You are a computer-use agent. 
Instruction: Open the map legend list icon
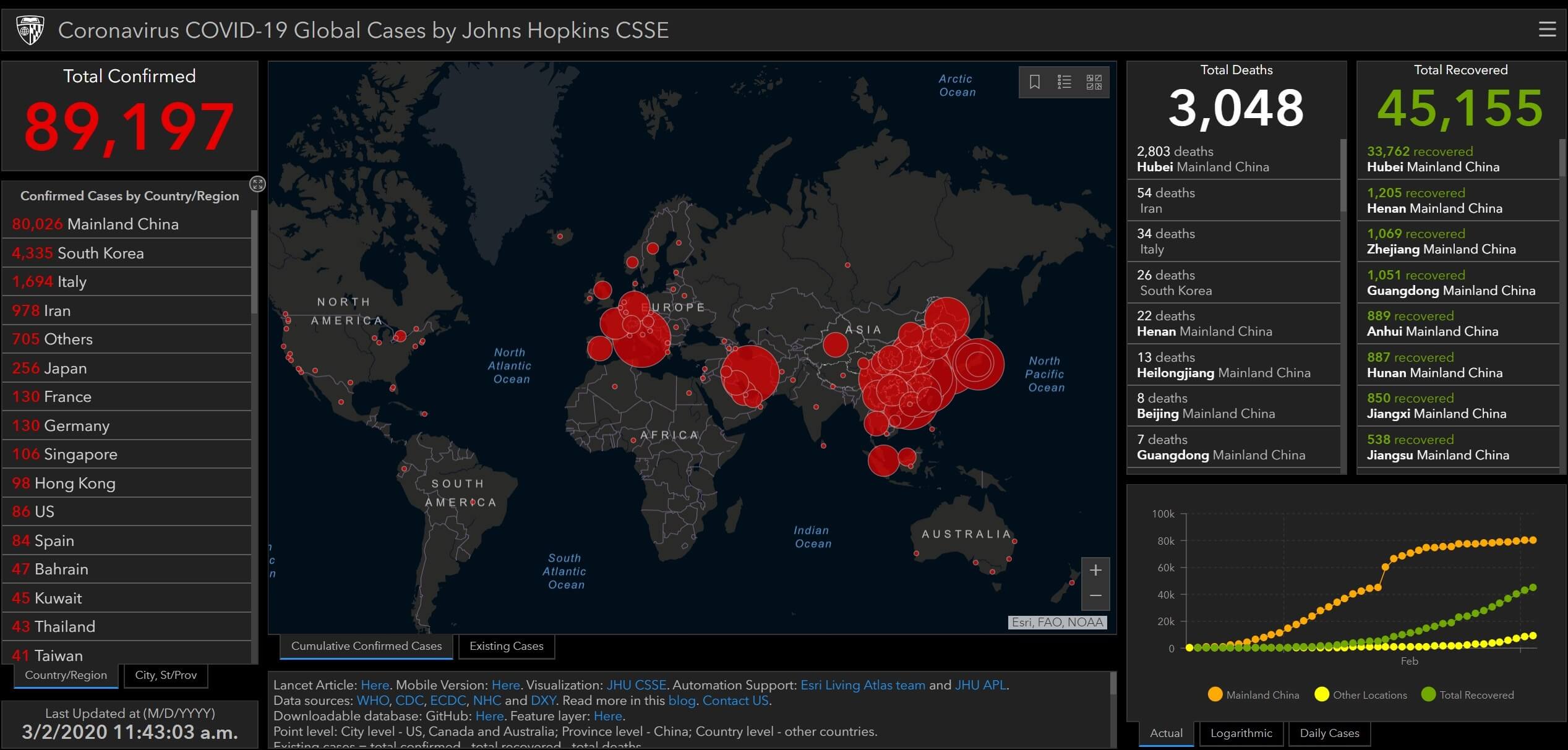[x=1064, y=82]
